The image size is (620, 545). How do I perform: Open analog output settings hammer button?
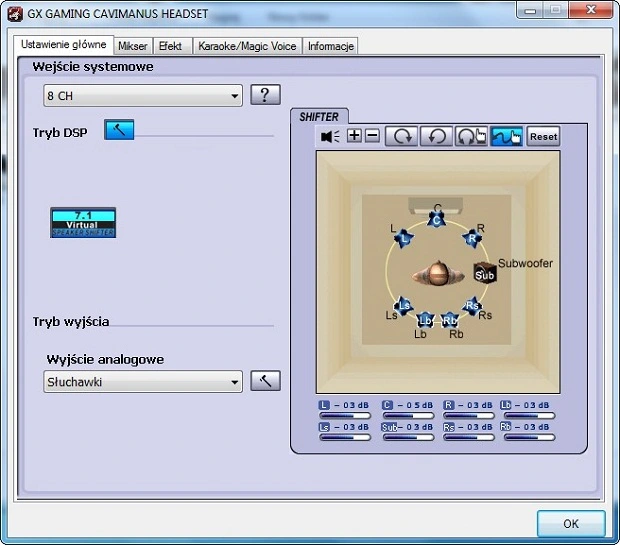point(265,381)
